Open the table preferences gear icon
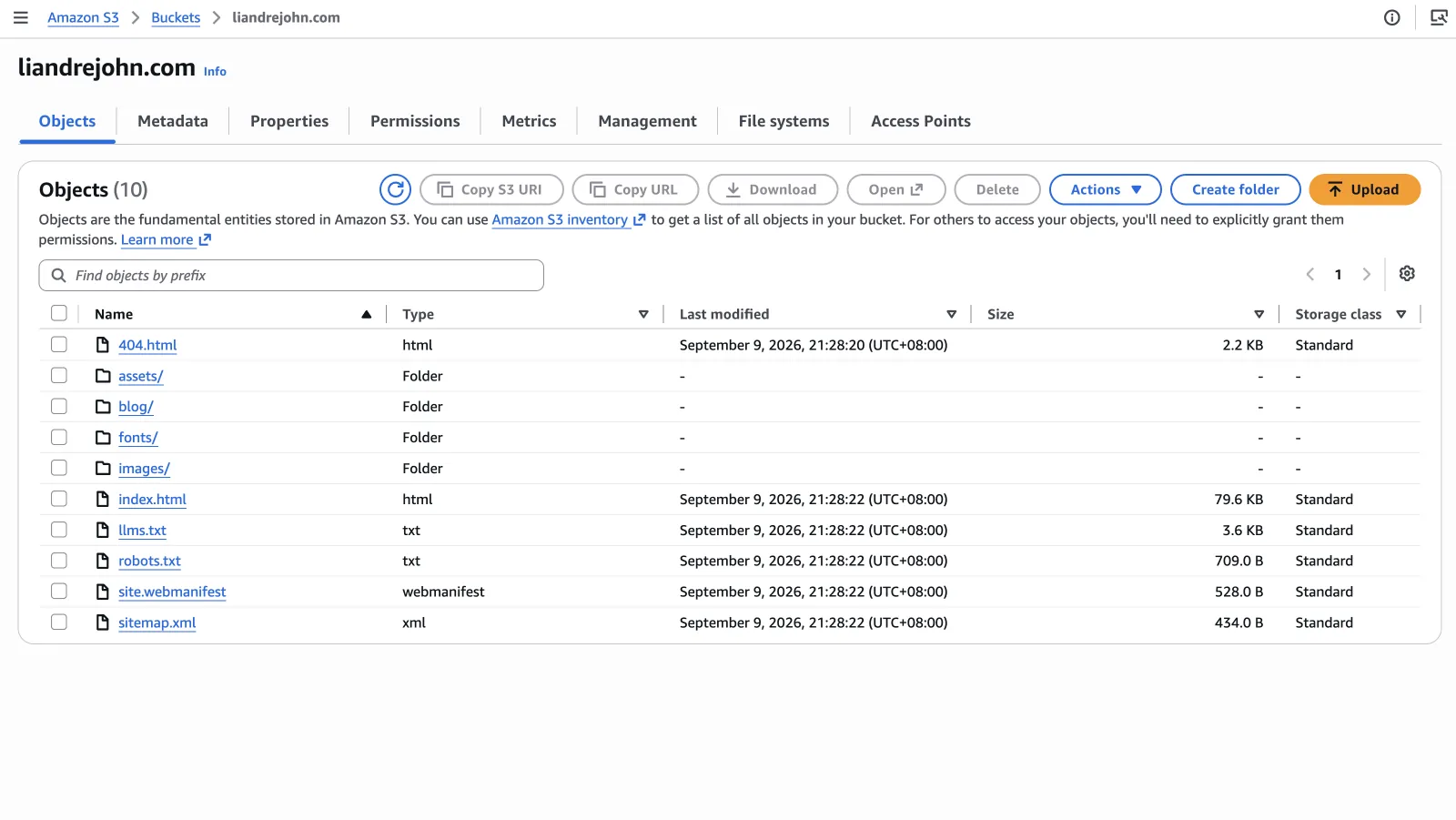 1407,274
